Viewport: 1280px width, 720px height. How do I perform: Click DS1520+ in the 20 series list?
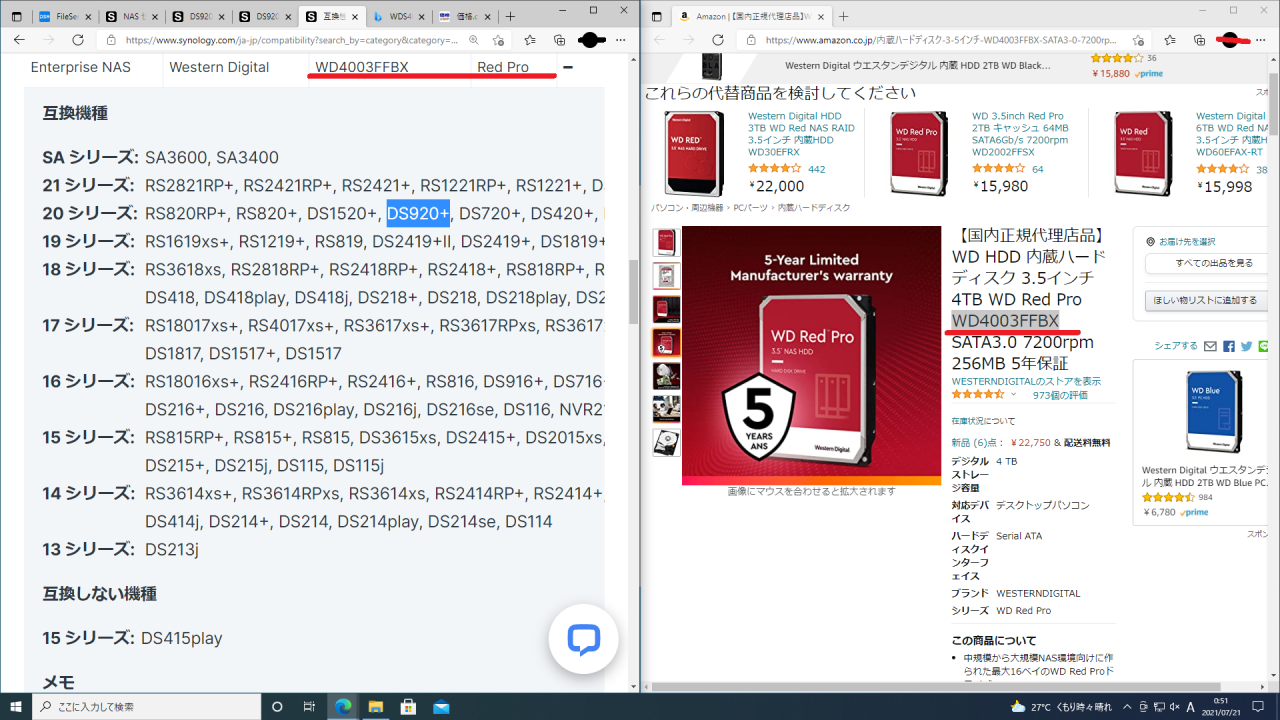point(340,213)
